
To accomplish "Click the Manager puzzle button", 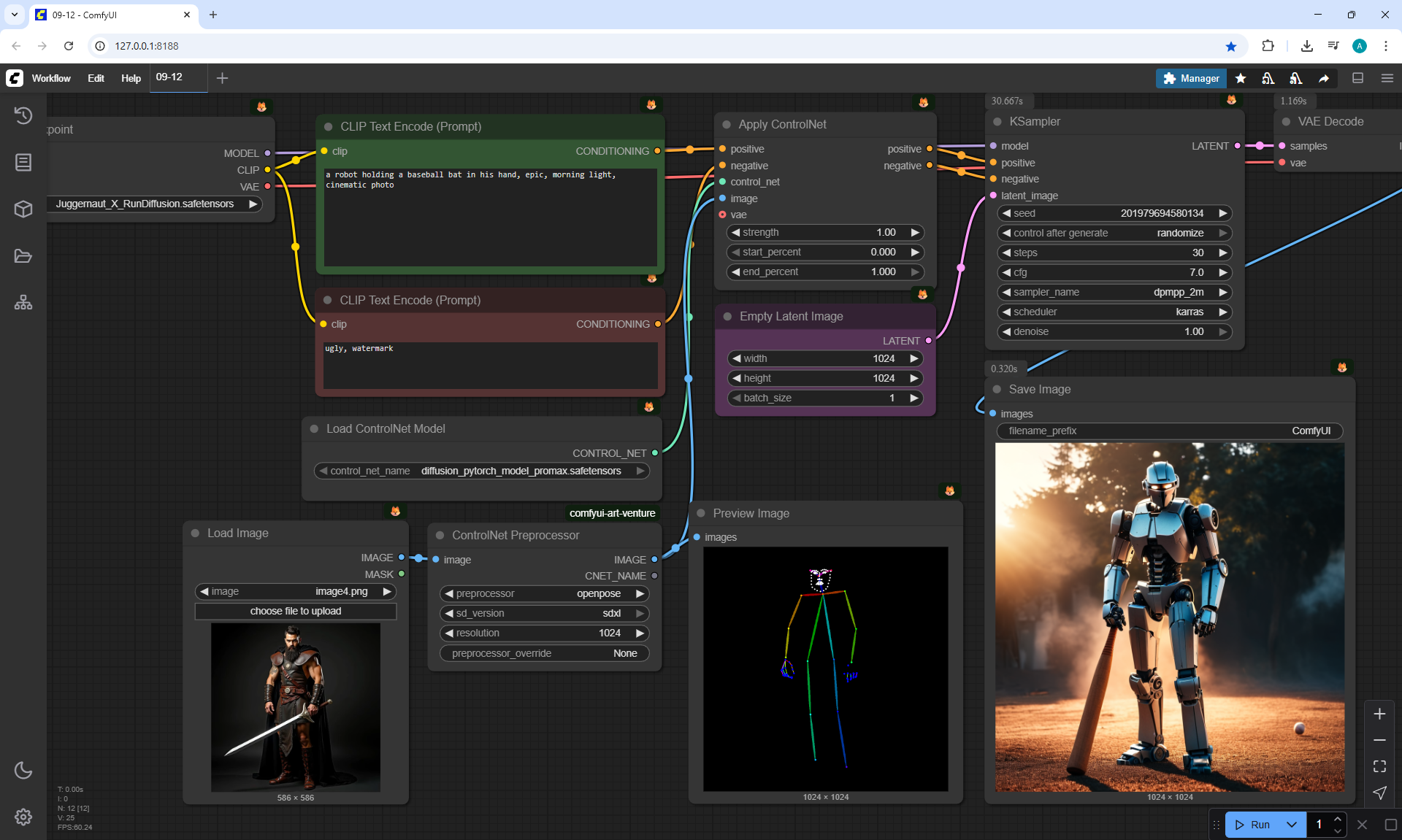I will tap(1190, 78).
